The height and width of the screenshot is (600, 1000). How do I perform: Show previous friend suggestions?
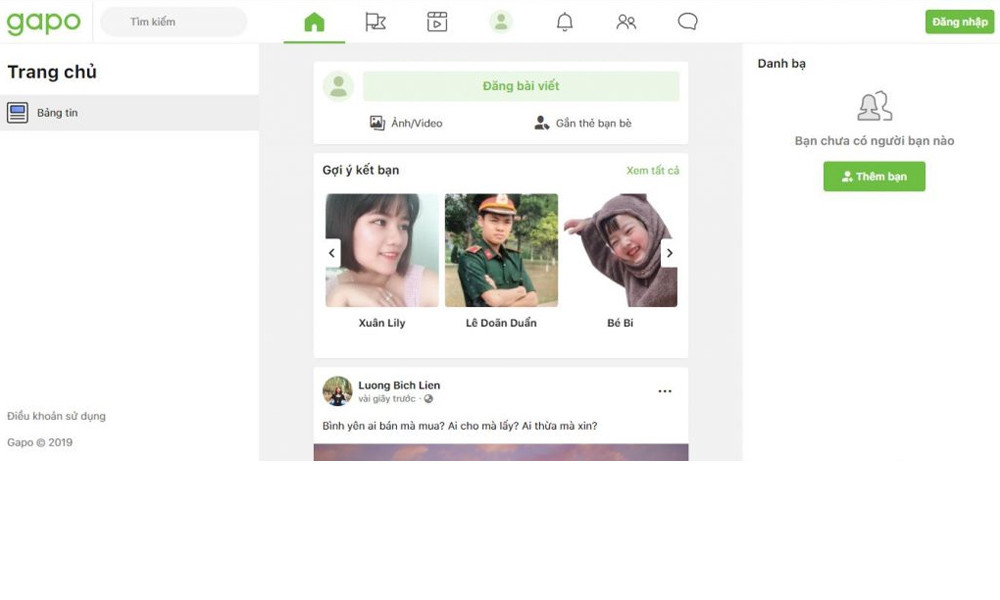pos(332,253)
